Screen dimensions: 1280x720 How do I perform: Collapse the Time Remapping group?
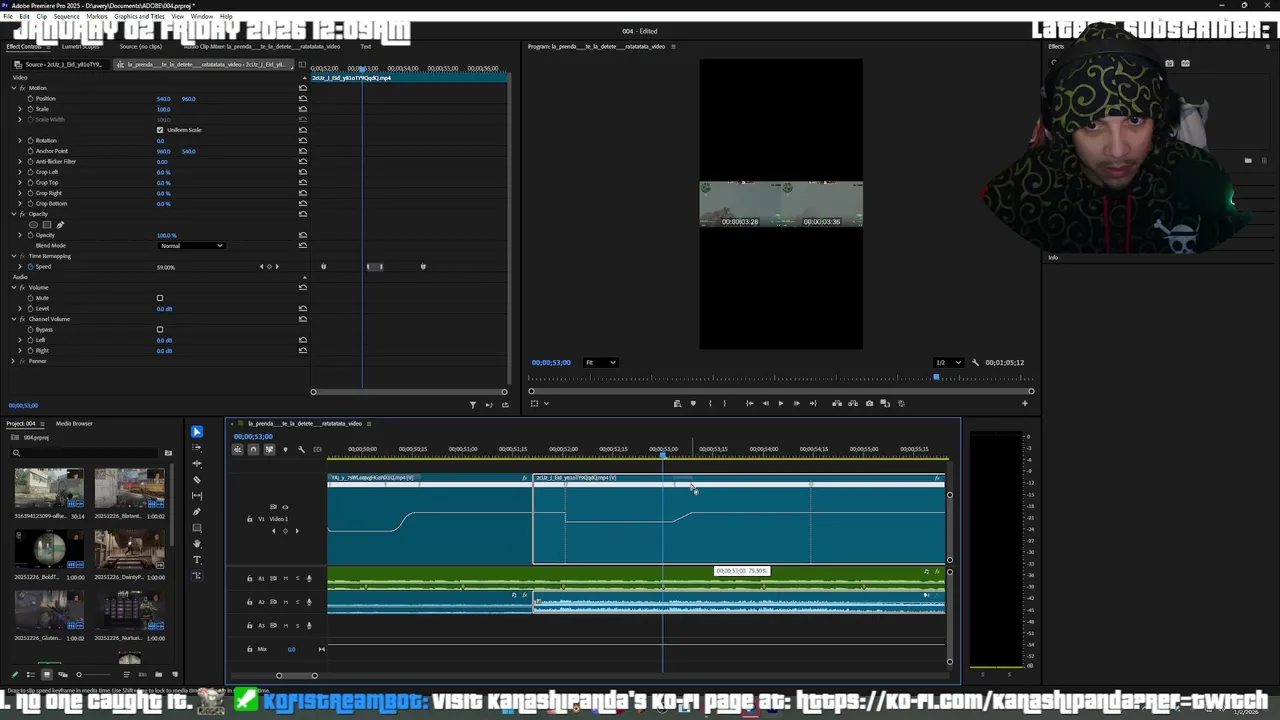pyautogui.click(x=14, y=256)
